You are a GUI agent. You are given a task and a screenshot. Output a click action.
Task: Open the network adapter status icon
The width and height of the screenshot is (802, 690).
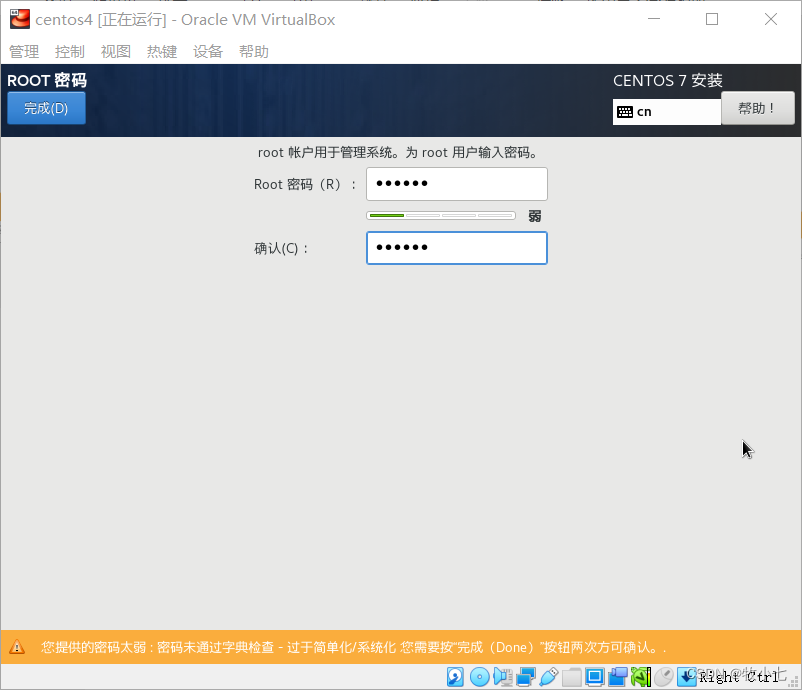(x=525, y=677)
